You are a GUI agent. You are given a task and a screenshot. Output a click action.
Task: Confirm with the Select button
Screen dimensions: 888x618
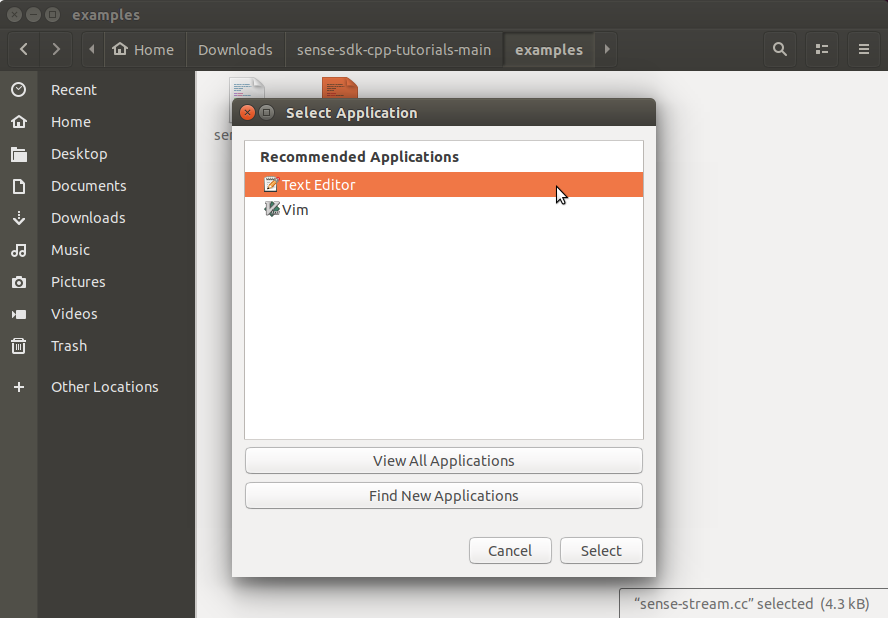[601, 551]
